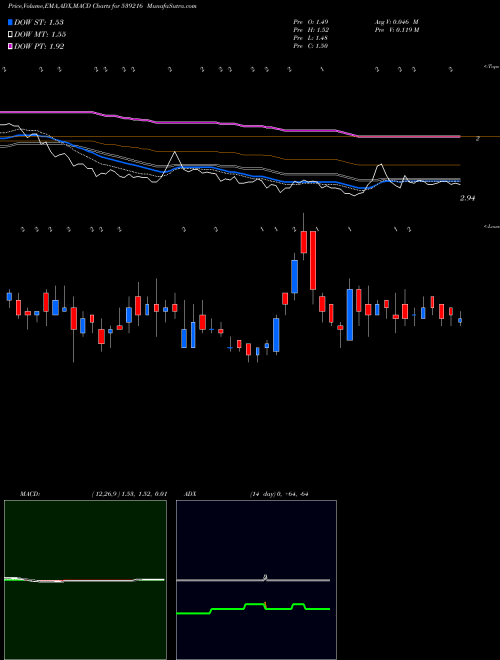Image resolution: width=500 pixels, height=660 pixels.
Task: Click the 'Pre V: 0.119 M' volume text
Action: tap(397, 30)
